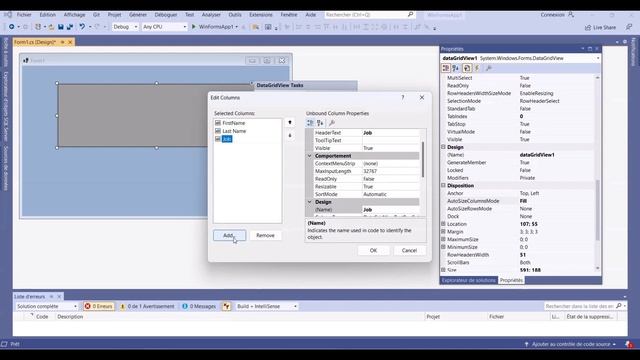Select the Last Name column entry

pos(234,131)
